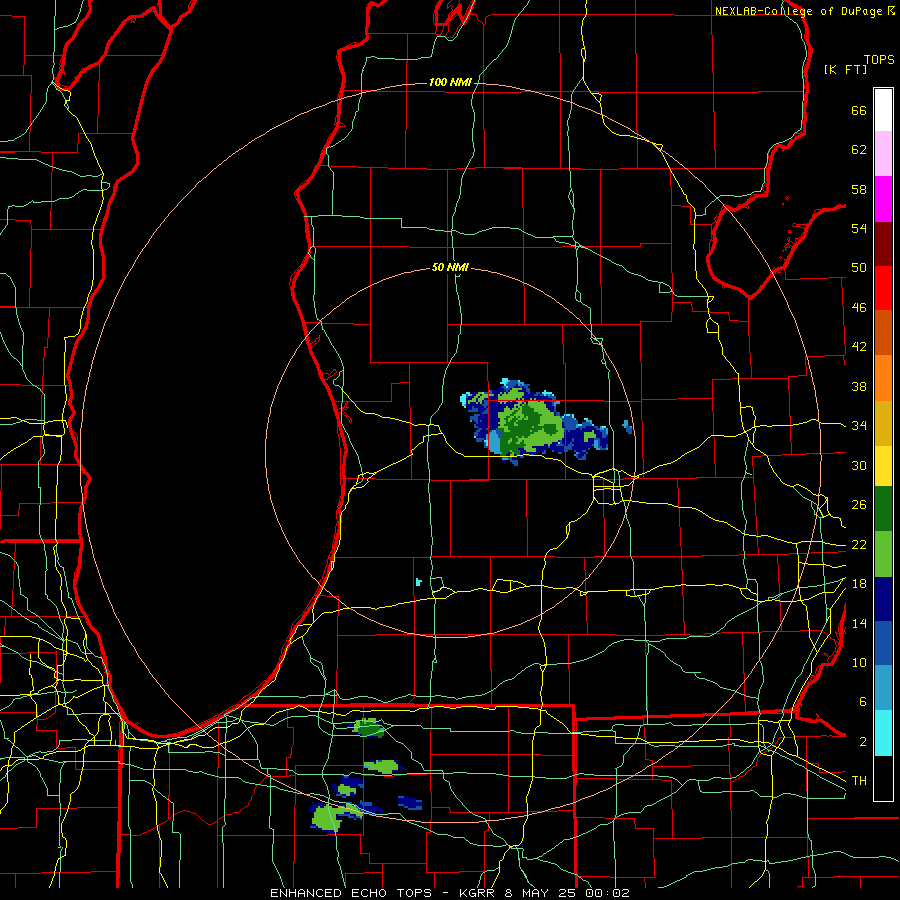Select the dark red 54 kft legend swatch
Image resolution: width=900 pixels, height=900 pixels.
[883, 244]
